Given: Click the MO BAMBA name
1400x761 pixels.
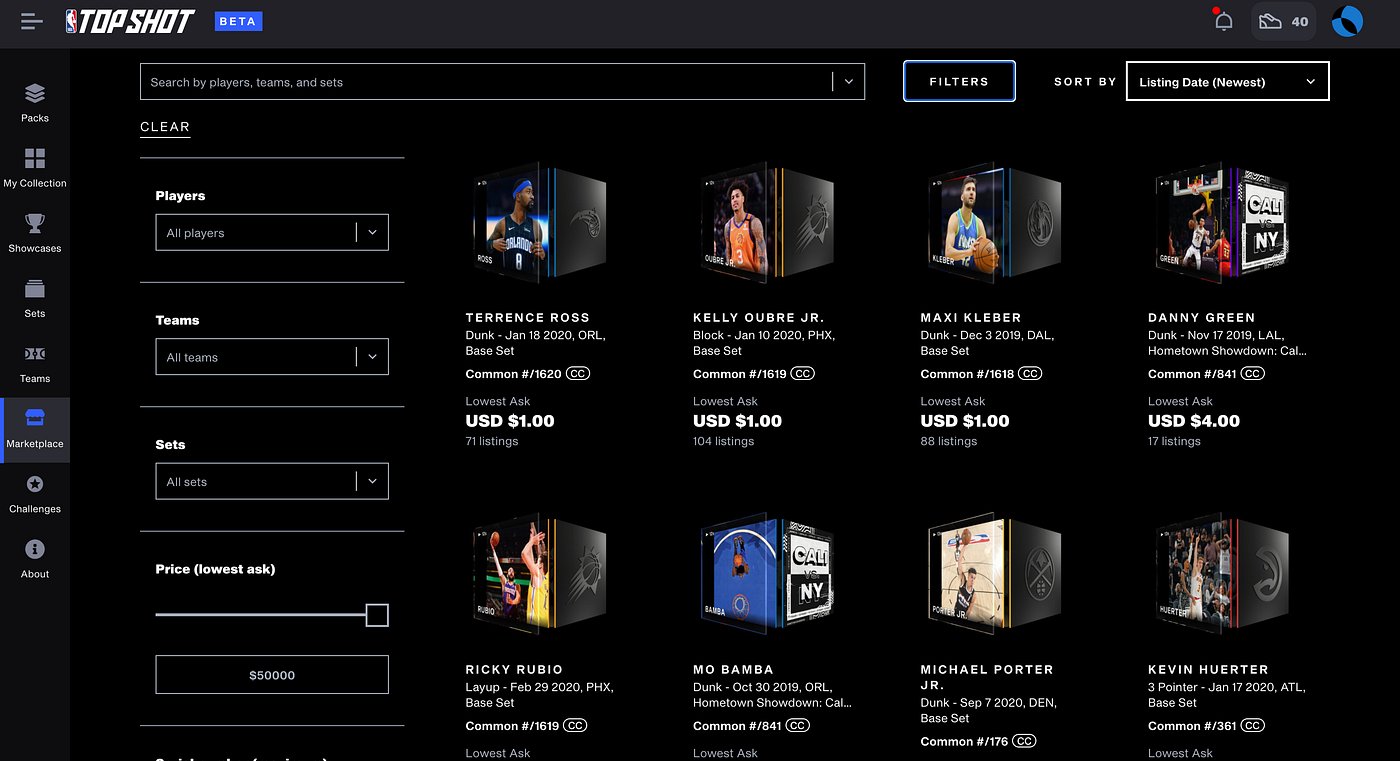Looking at the screenshot, I should tap(733, 669).
